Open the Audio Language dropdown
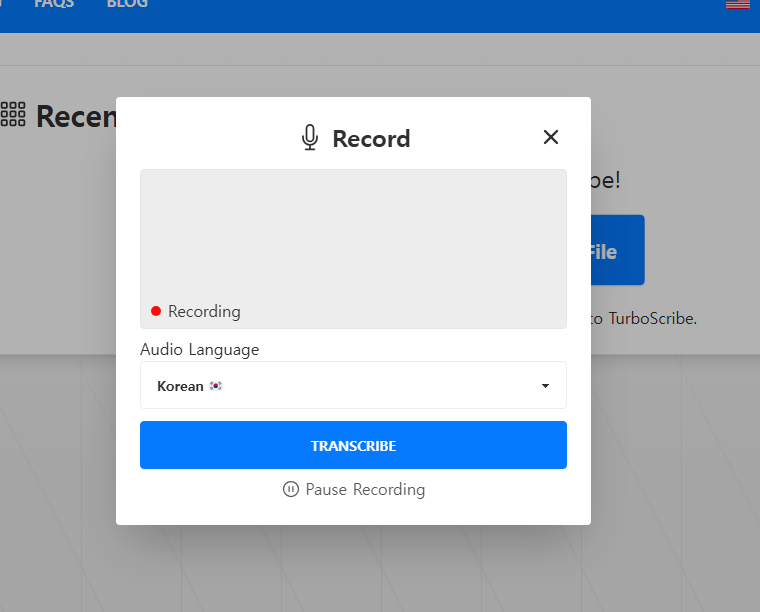Viewport: 760px width, 612px height. click(x=353, y=385)
